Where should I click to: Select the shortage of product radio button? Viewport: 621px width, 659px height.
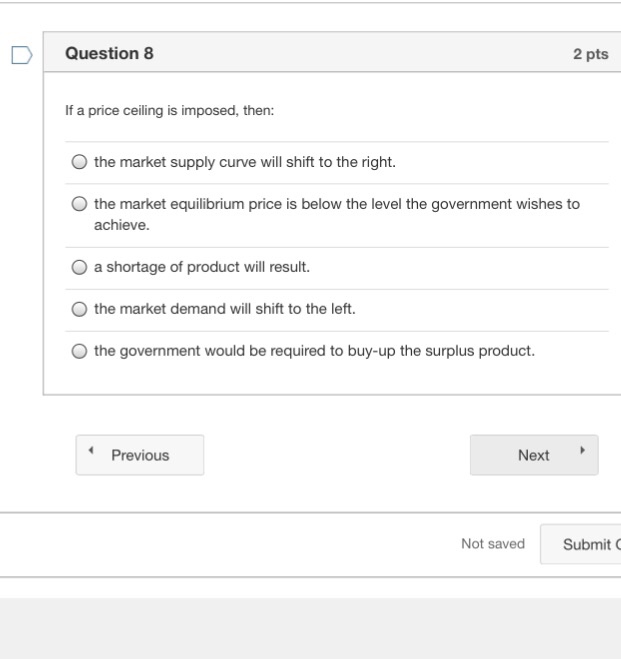point(80,268)
